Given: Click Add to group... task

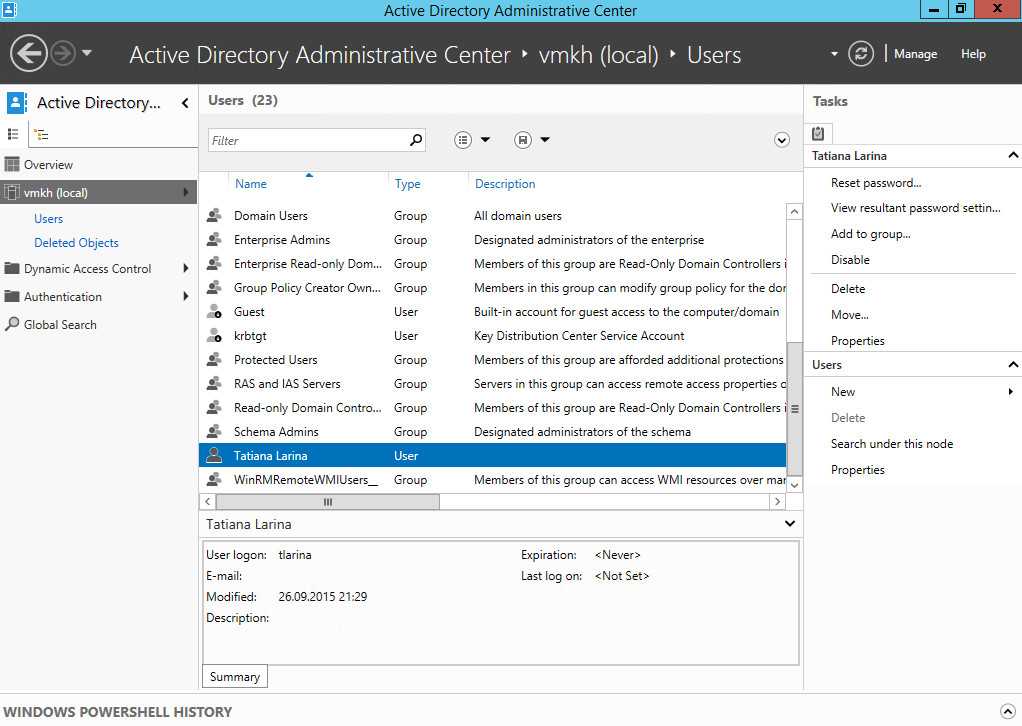Looking at the screenshot, I should [870, 234].
